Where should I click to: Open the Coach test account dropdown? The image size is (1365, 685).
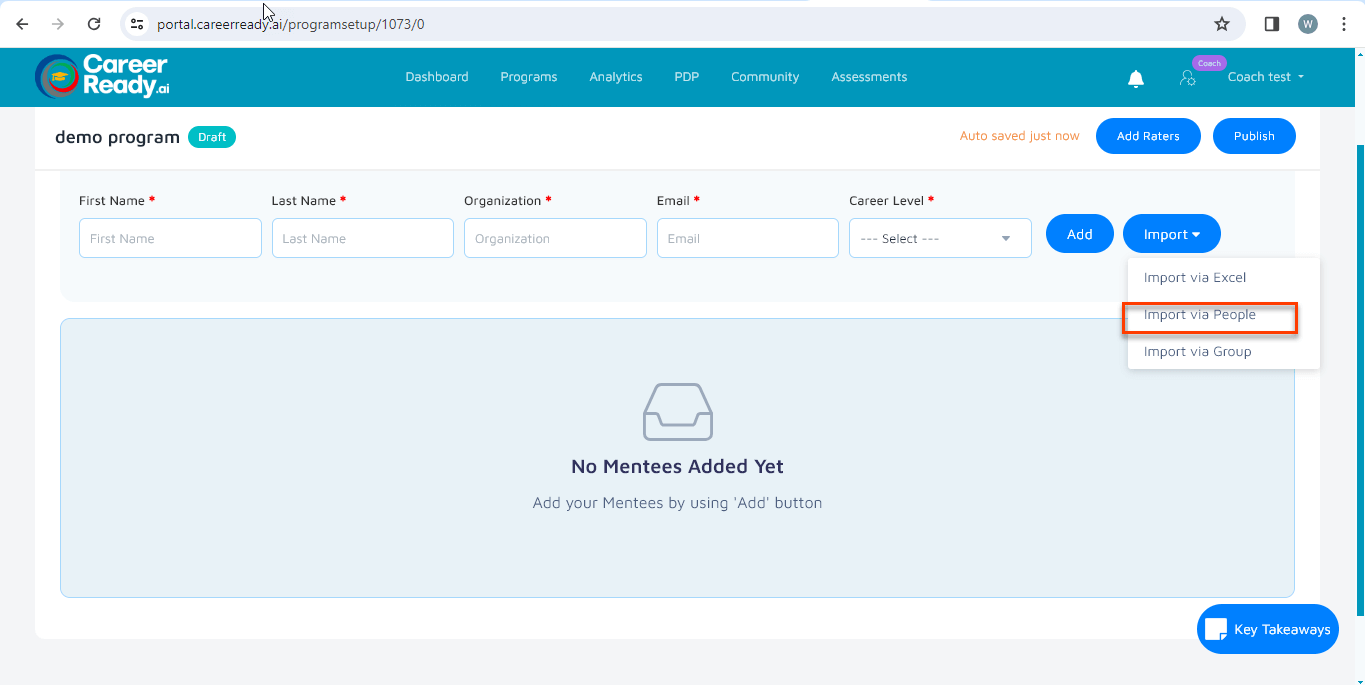pyautogui.click(x=1265, y=77)
